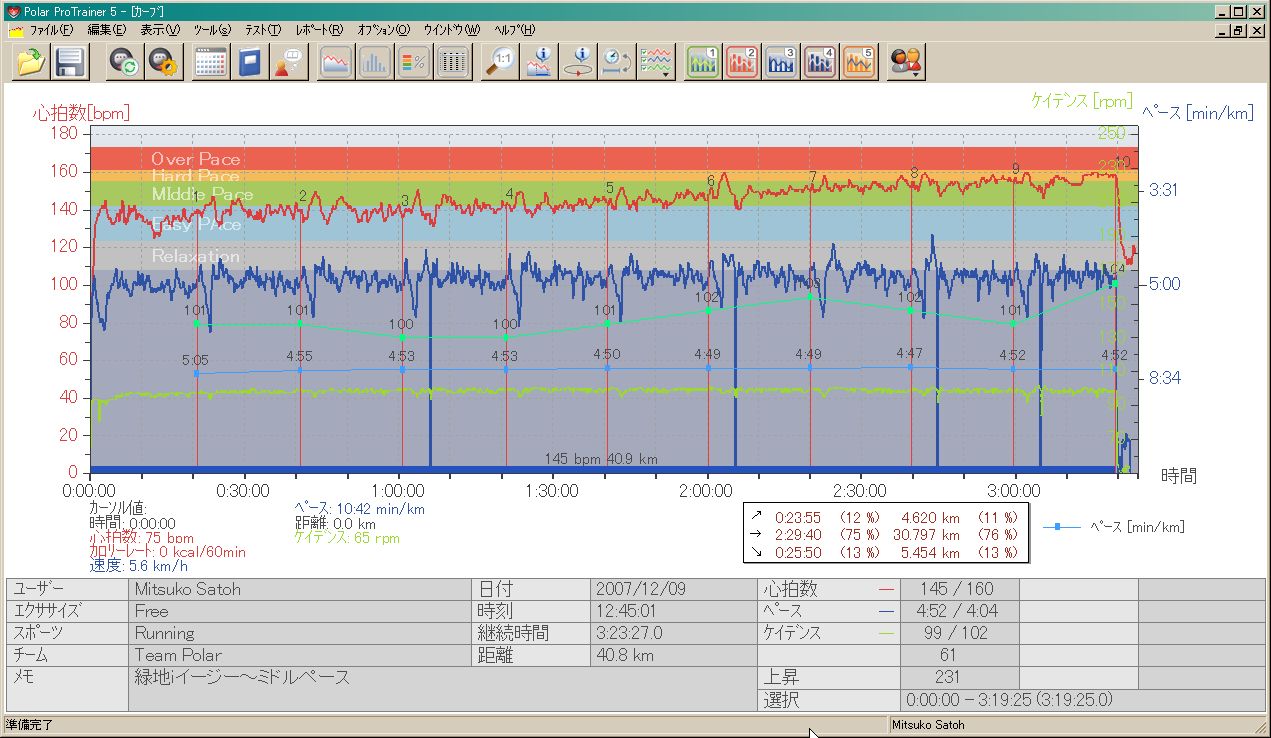Click the sport field showing Running
Viewport: 1271px width, 738px height.
(299, 633)
